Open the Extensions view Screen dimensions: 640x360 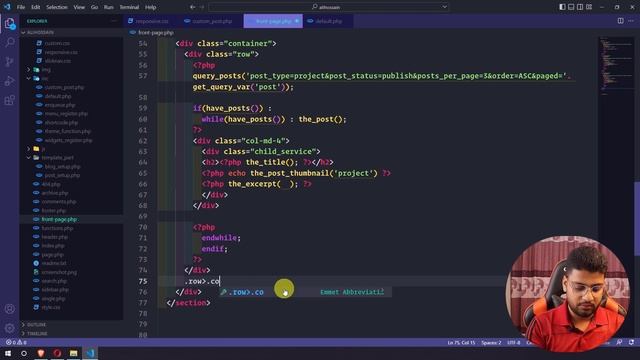[x=9, y=100]
